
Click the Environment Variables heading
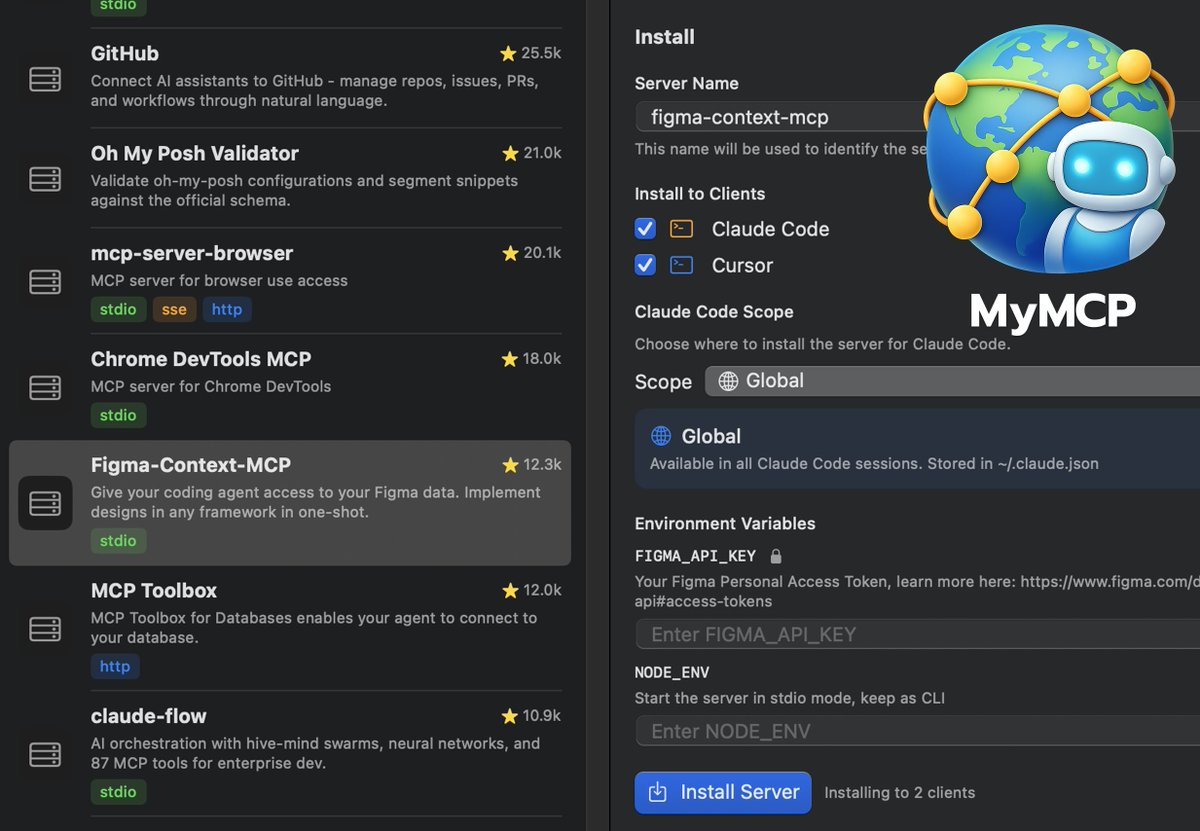(725, 523)
